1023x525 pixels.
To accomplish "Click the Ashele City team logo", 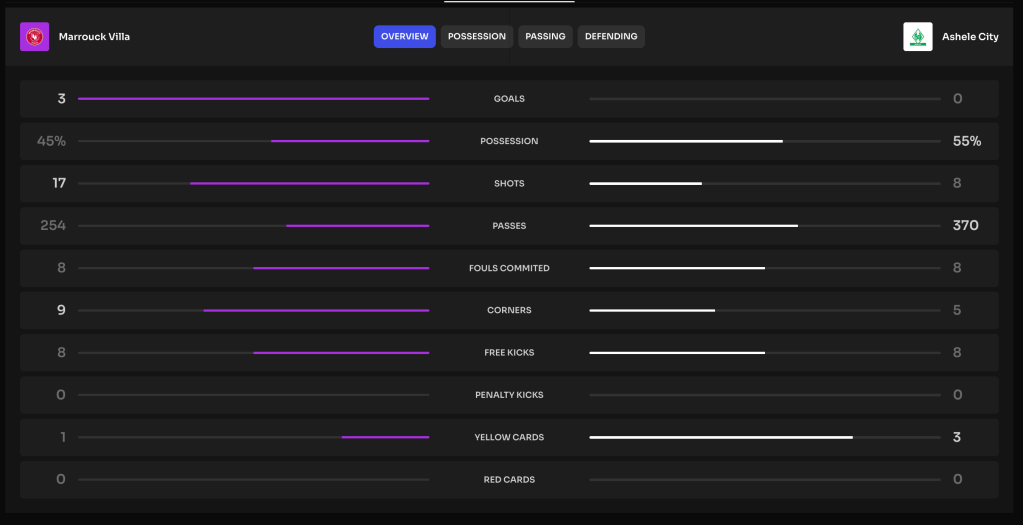I will (x=917, y=37).
